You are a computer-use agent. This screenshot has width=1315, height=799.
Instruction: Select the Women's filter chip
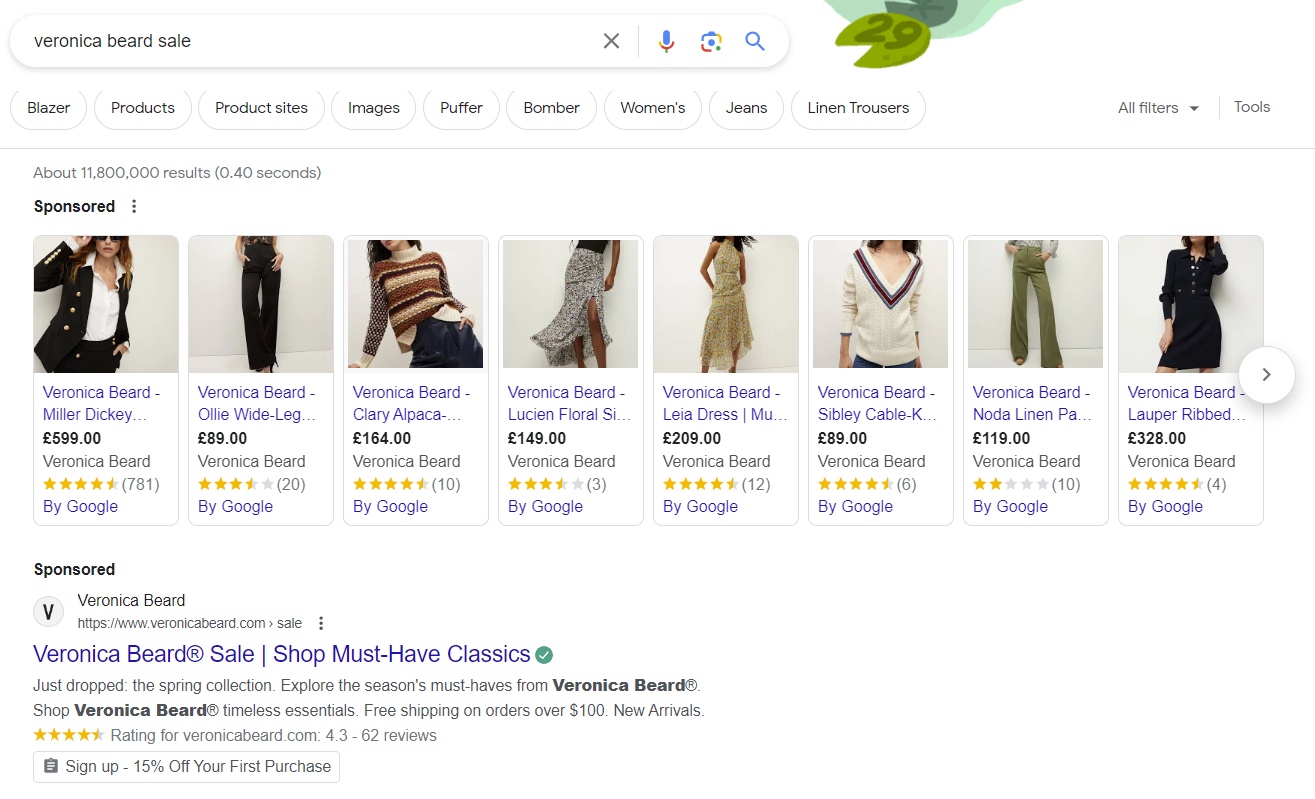tap(653, 108)
